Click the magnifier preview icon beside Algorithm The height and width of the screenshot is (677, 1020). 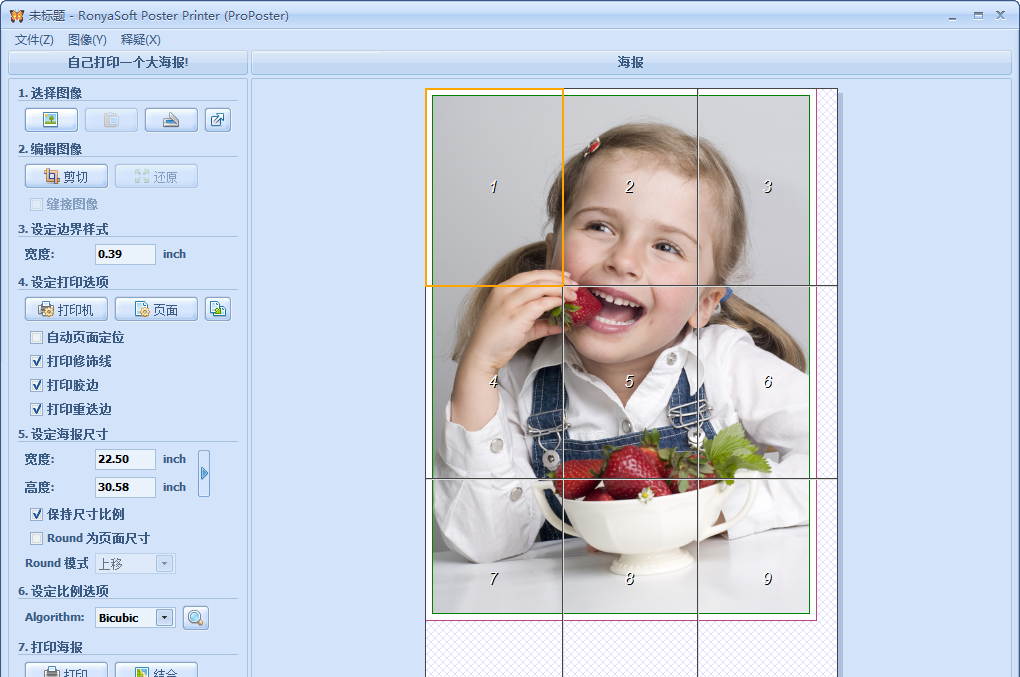tap(196, 618)
